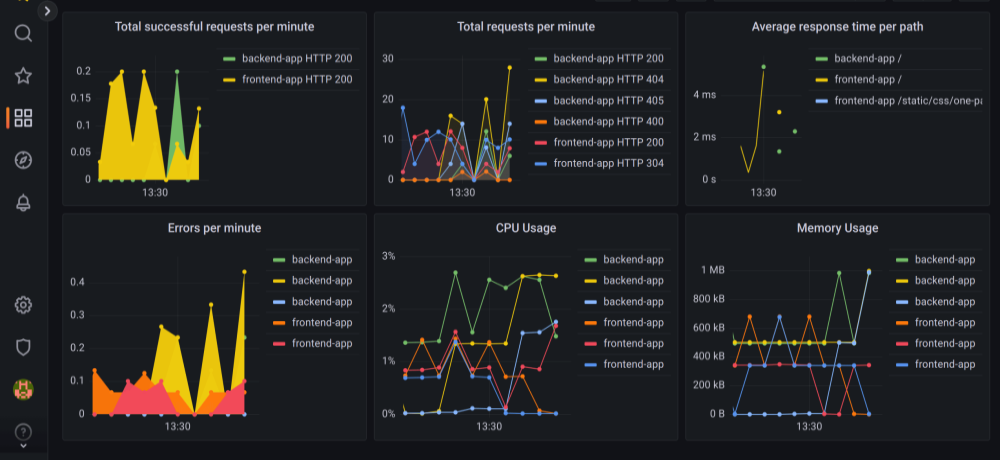The width and height of the screenshot is (1000, 460).
Task: Toggle backend-app HTTP 200 in Total requests legend
Action: [608, 59]
